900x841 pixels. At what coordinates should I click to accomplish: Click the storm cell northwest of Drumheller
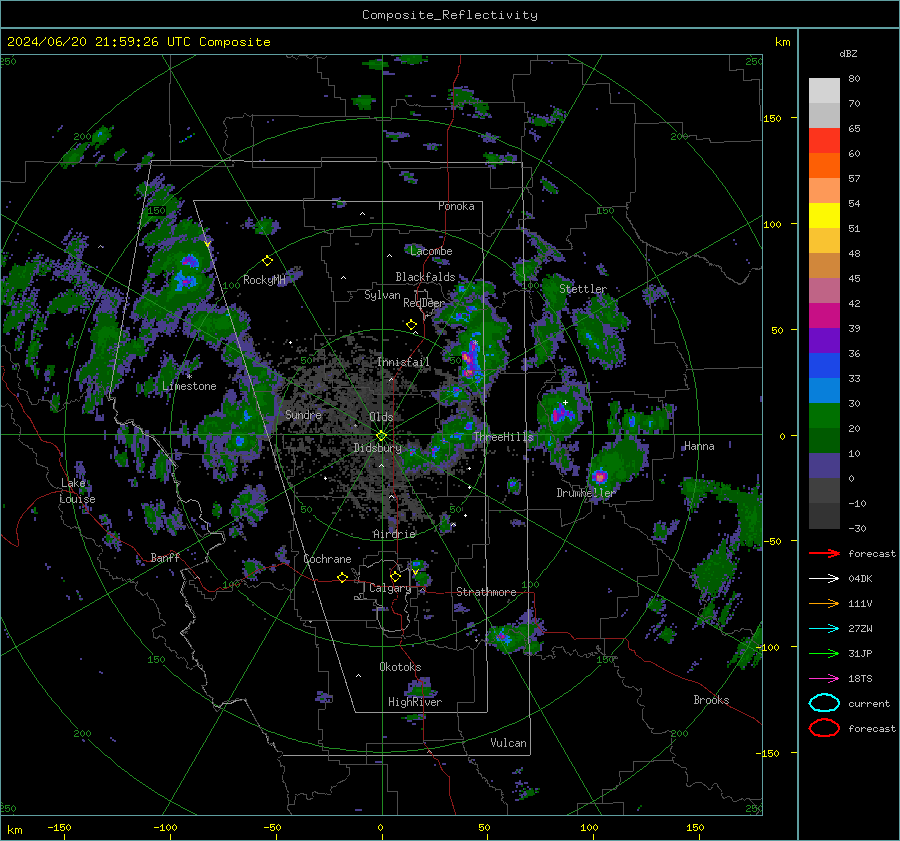[x=560, y=412]
